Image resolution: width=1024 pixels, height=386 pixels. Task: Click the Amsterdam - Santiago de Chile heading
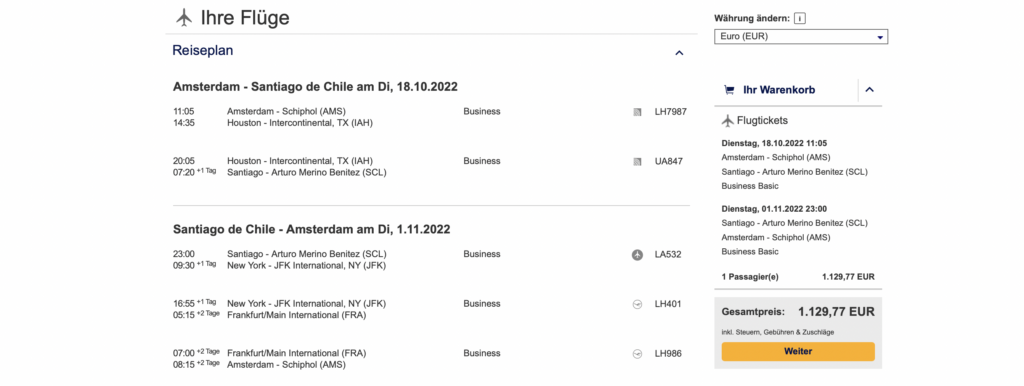pos(315,86)
